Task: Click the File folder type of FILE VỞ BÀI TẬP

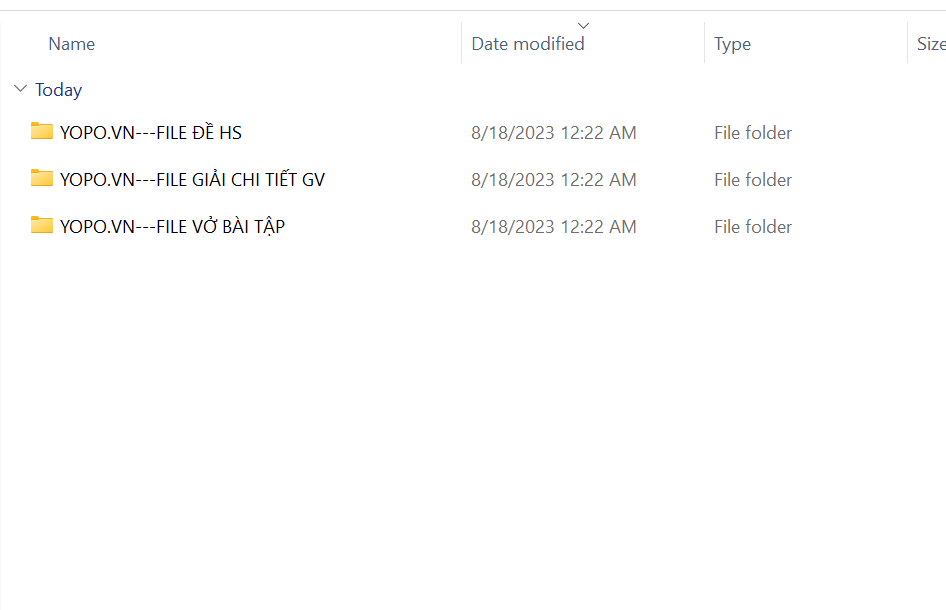Action: click(752, 227)
